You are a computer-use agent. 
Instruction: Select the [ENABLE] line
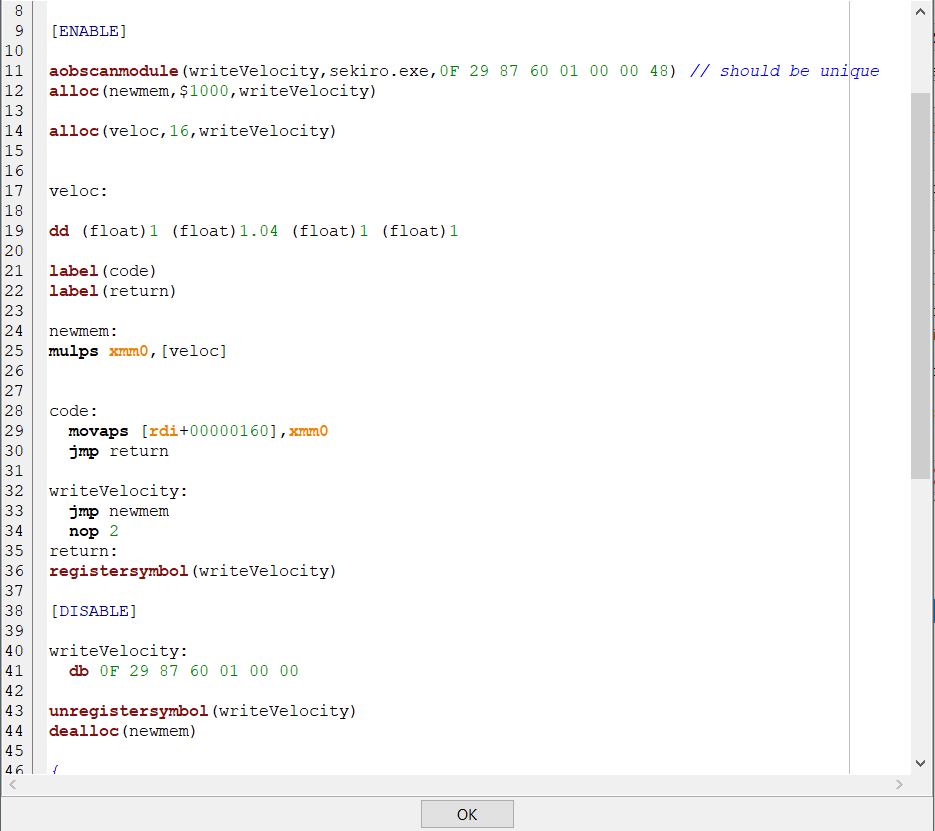click(88, 30)
